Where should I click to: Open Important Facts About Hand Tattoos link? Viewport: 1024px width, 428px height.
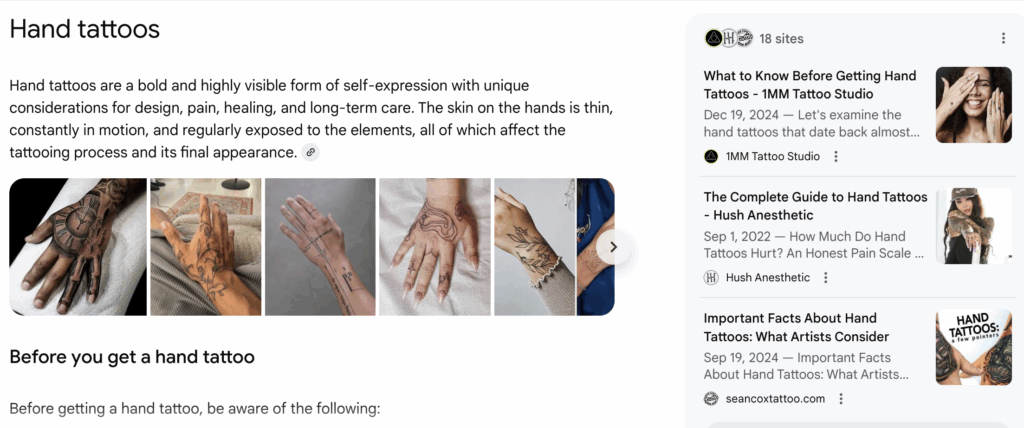796,327
